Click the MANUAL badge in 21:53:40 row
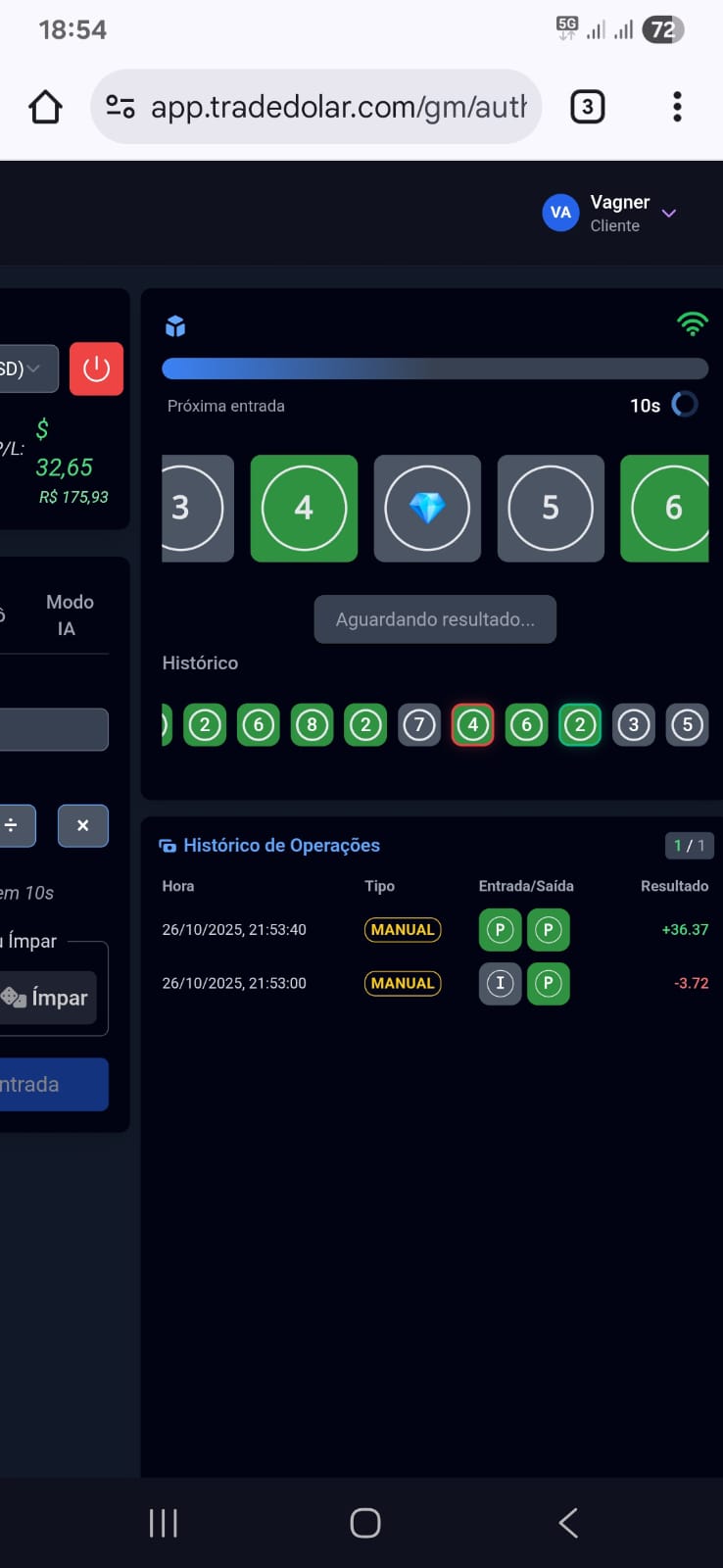 point(403,930)
